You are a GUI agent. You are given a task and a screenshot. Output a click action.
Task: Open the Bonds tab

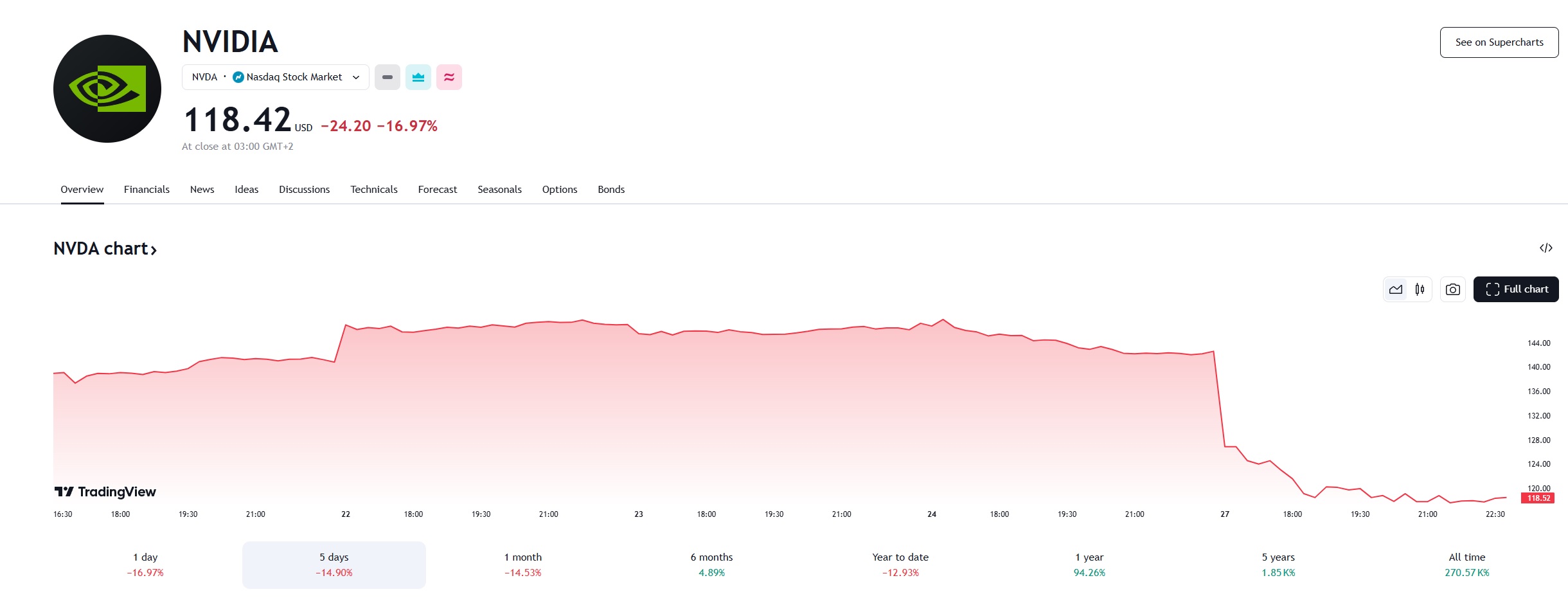(x=611, y=190)
